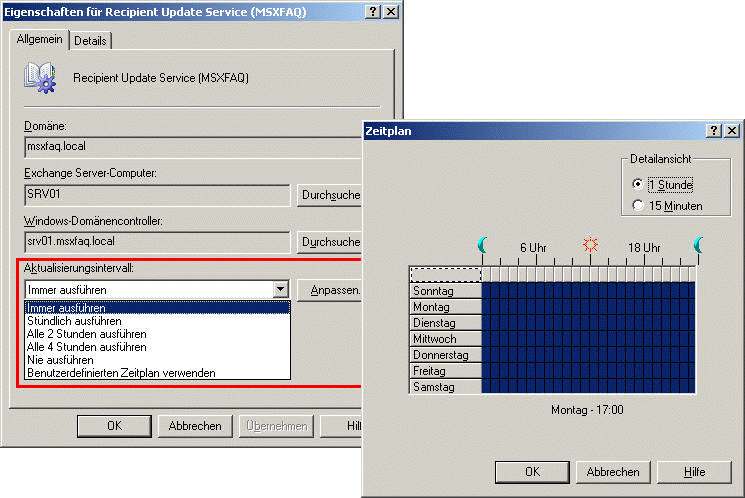Click the '6 Uhr' time label

coord(533,248)
